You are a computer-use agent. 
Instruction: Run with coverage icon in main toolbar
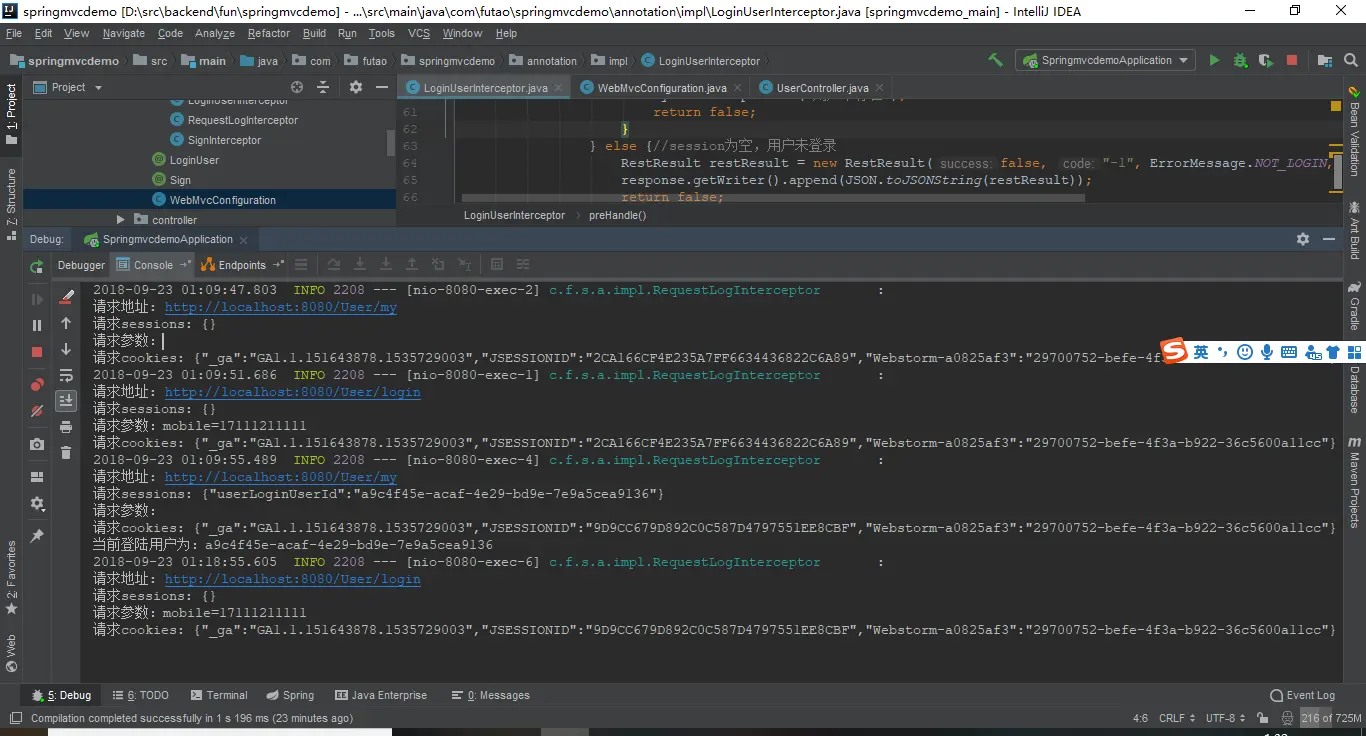point(1266,60)
